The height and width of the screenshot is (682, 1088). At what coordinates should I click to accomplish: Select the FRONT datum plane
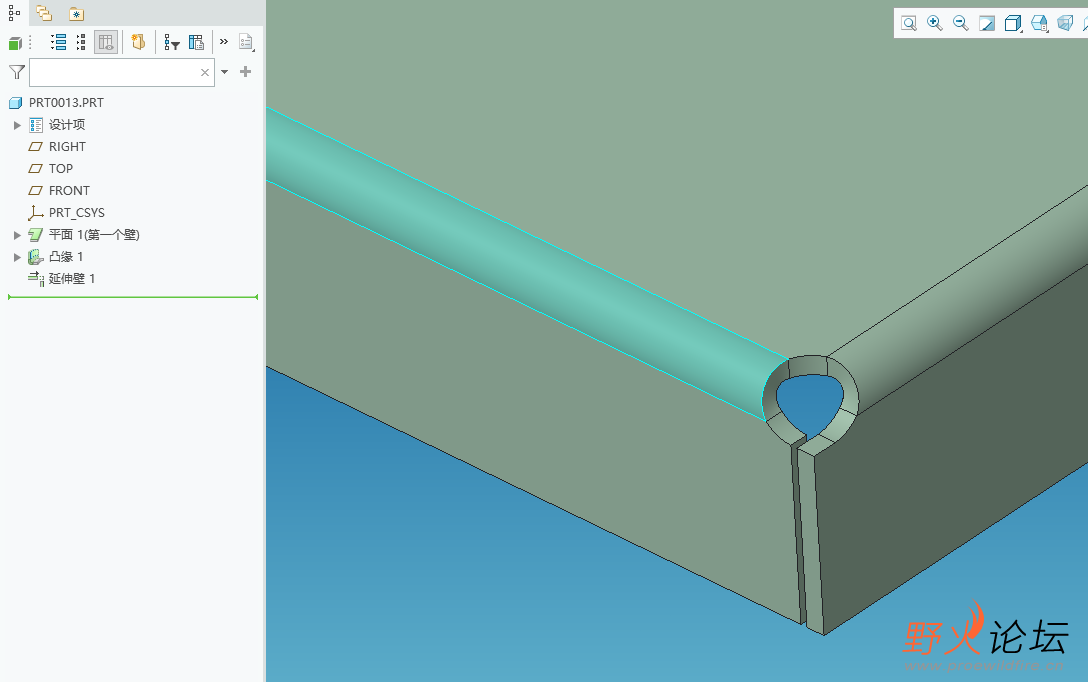click(x=69, y=191)
